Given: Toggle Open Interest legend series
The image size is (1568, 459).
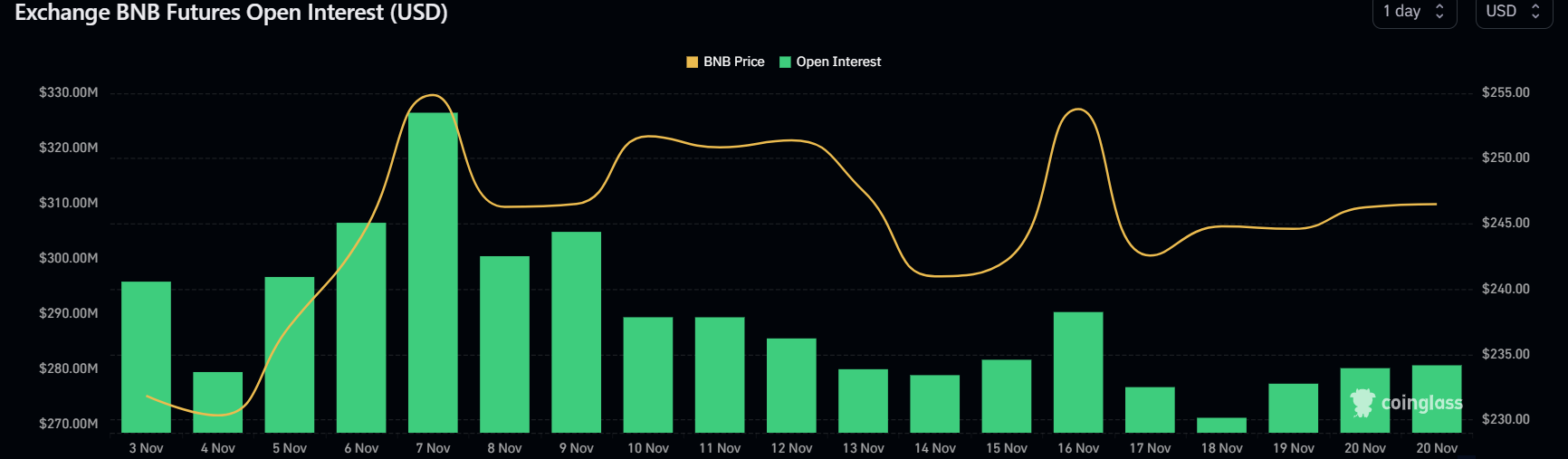Looking at the screenshot, I should pyautogui.click(x=830, y=62).
